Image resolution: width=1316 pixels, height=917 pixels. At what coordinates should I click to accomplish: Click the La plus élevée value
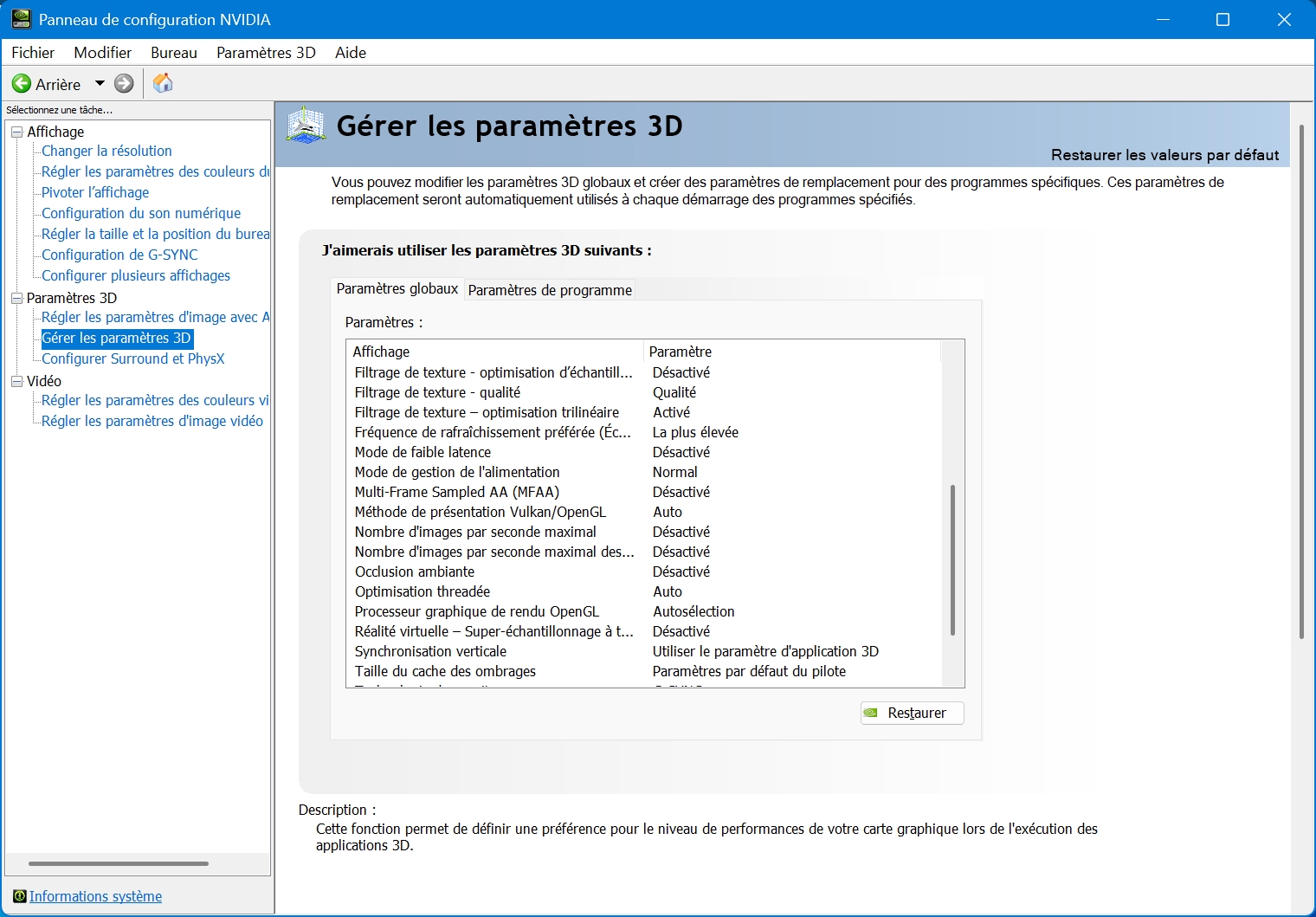pos(695,432)
